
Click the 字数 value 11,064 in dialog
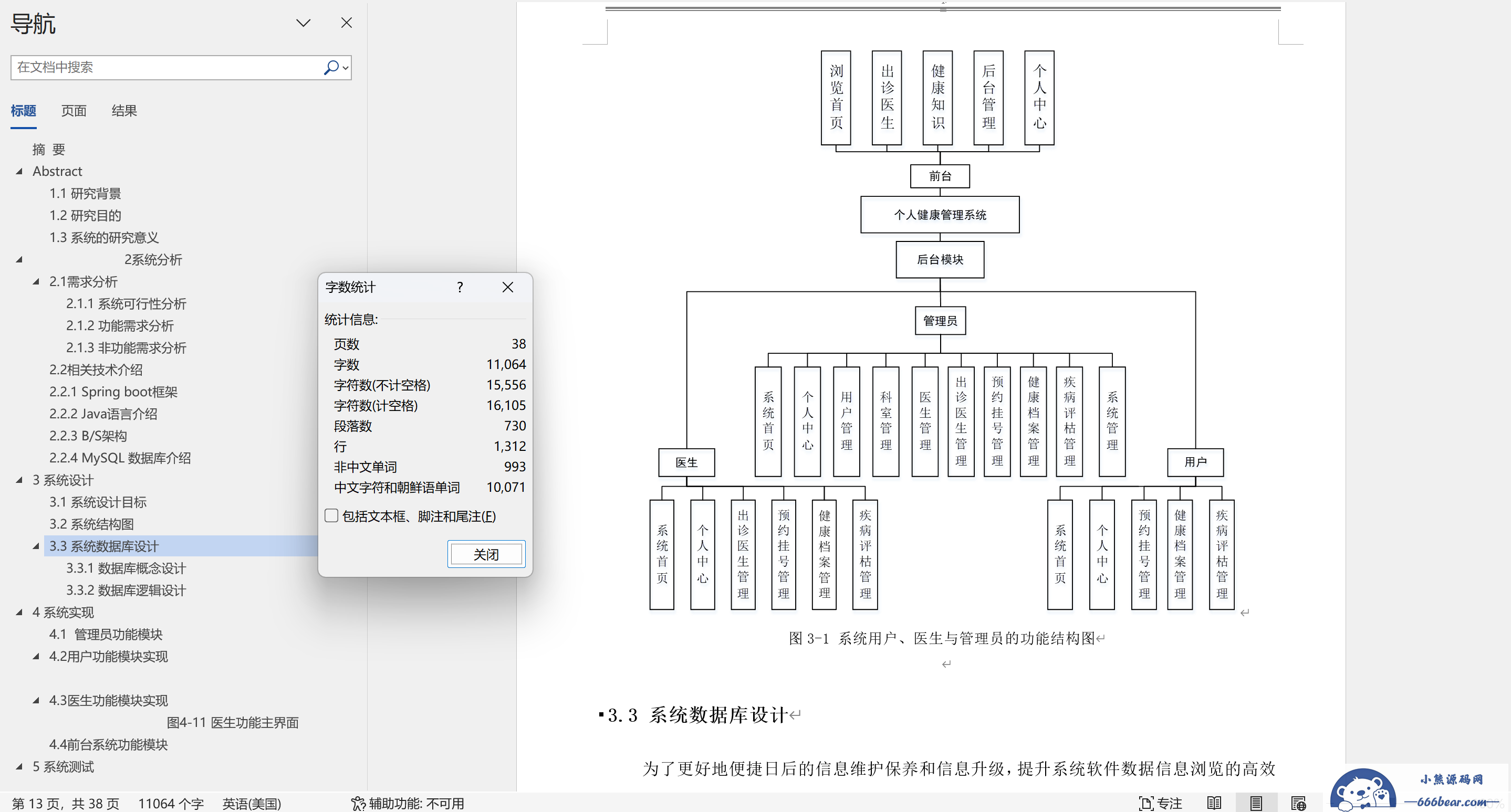point(506,364)
